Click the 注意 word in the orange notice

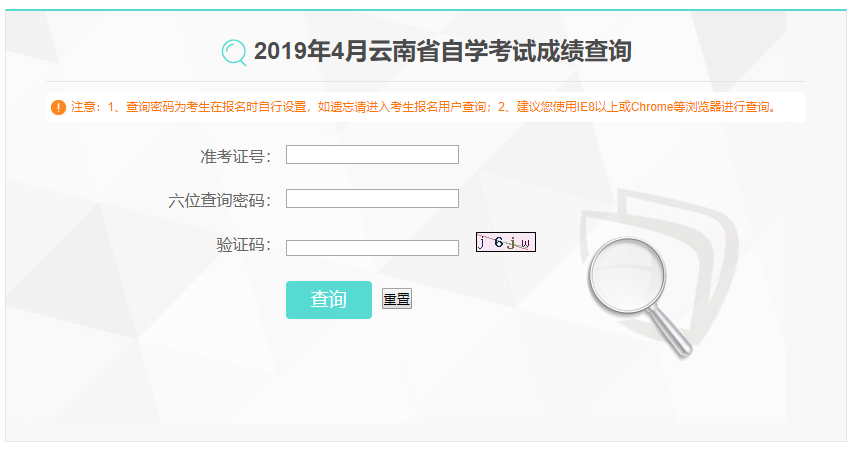pos(83,107)
